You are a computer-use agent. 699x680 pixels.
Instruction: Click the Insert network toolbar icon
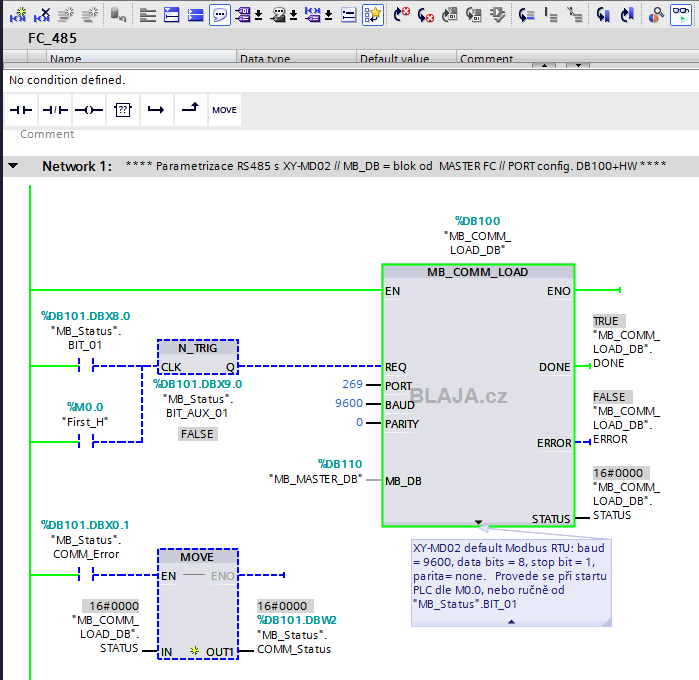tap(18, 15)
